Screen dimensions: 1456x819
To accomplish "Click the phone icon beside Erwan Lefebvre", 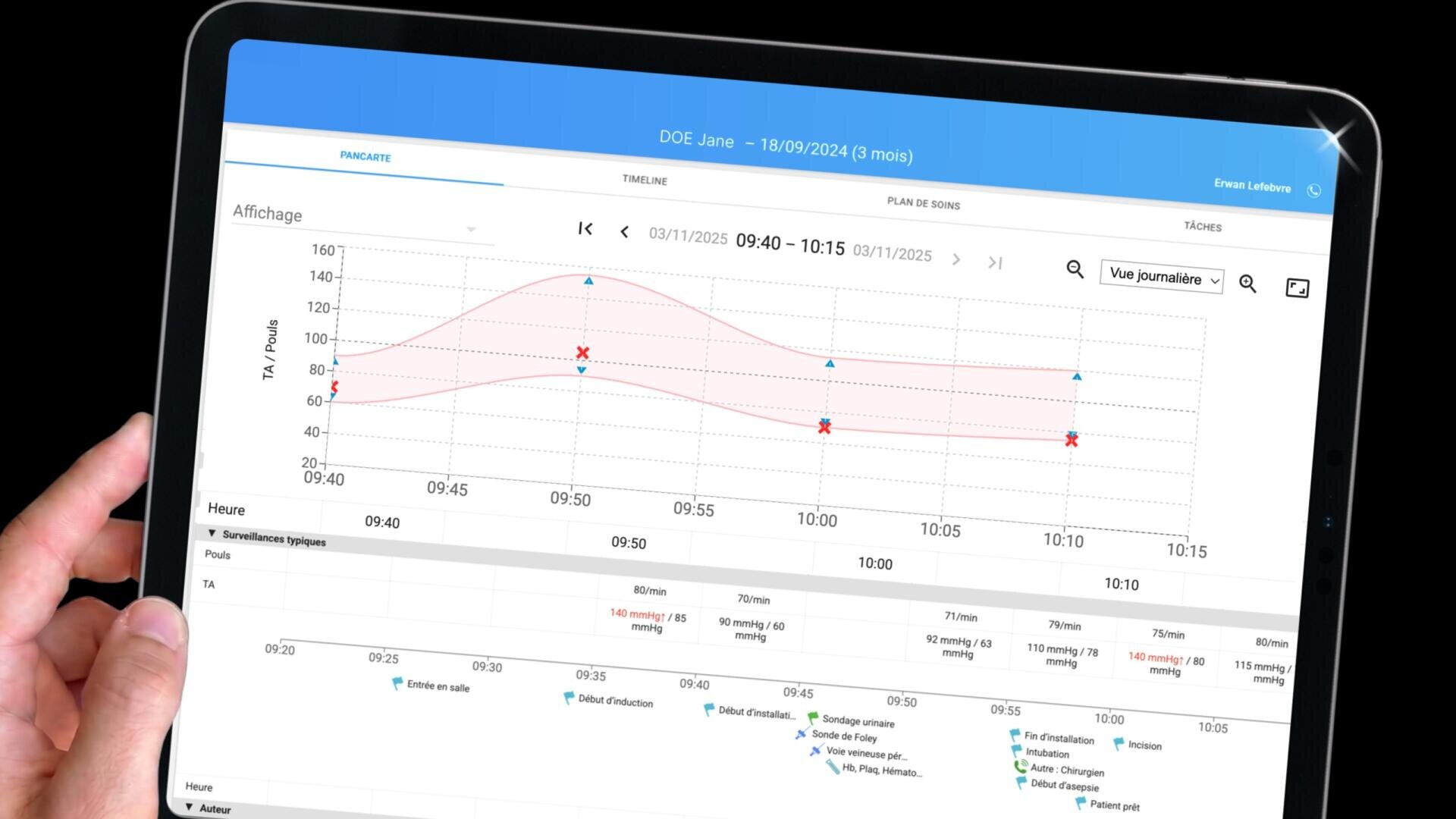I will tap(1314, 190).
